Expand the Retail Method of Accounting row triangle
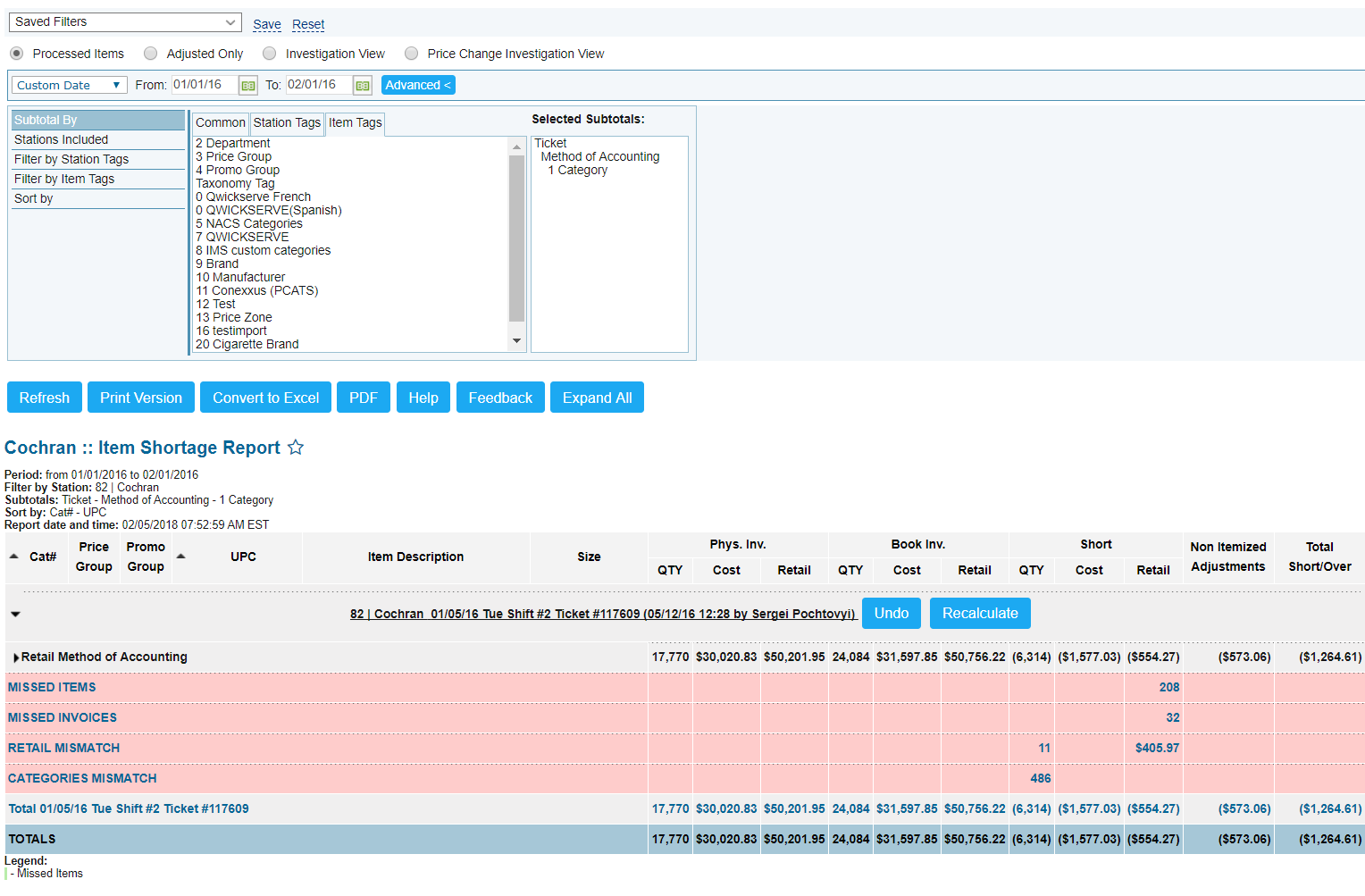 click(x=15, y=657)
